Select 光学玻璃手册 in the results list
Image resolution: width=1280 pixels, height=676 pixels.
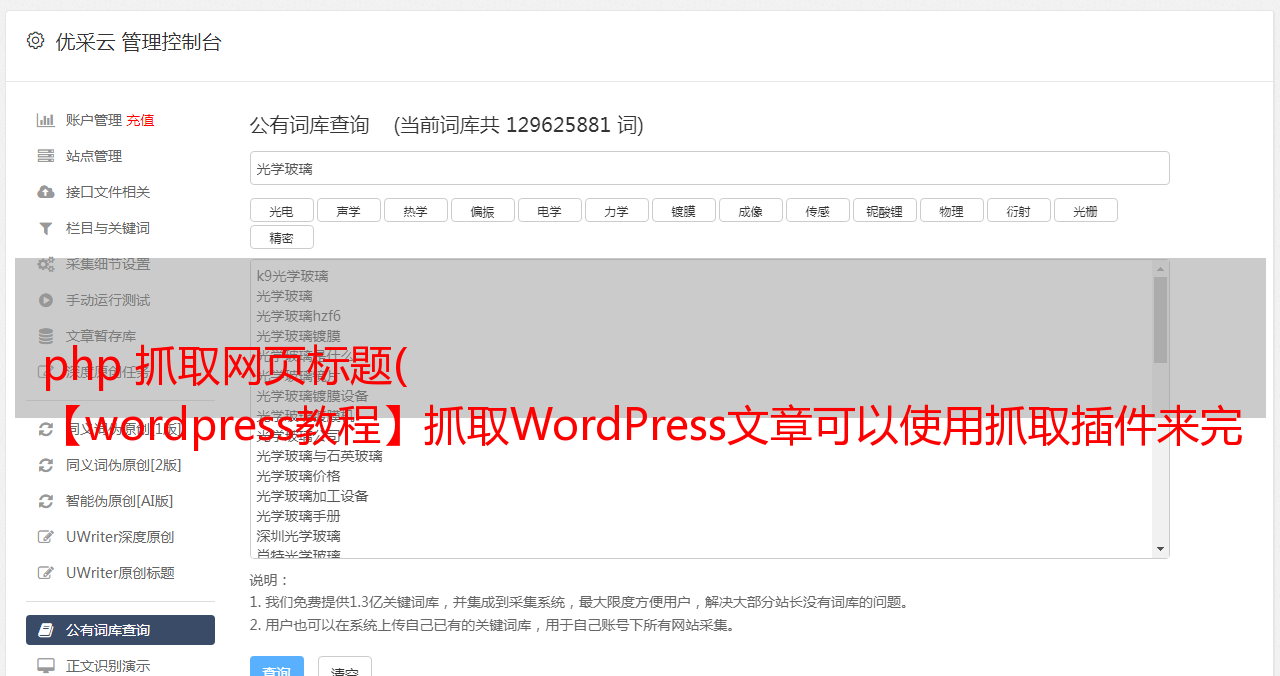[x=298, y=516]
